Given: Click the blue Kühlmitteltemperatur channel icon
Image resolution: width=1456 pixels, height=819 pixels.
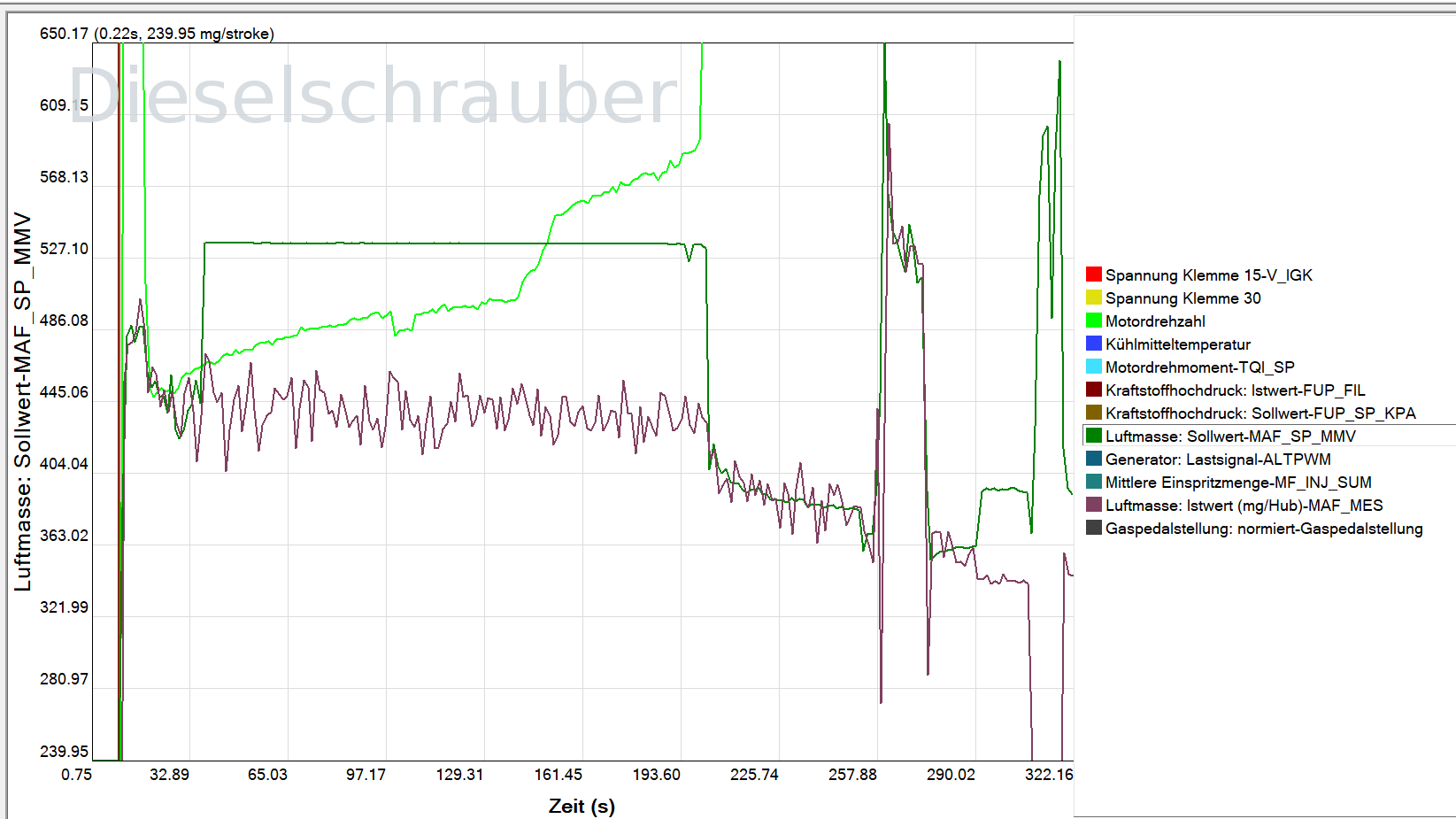Looking at the screenshot, I should tap(1093, 344).
